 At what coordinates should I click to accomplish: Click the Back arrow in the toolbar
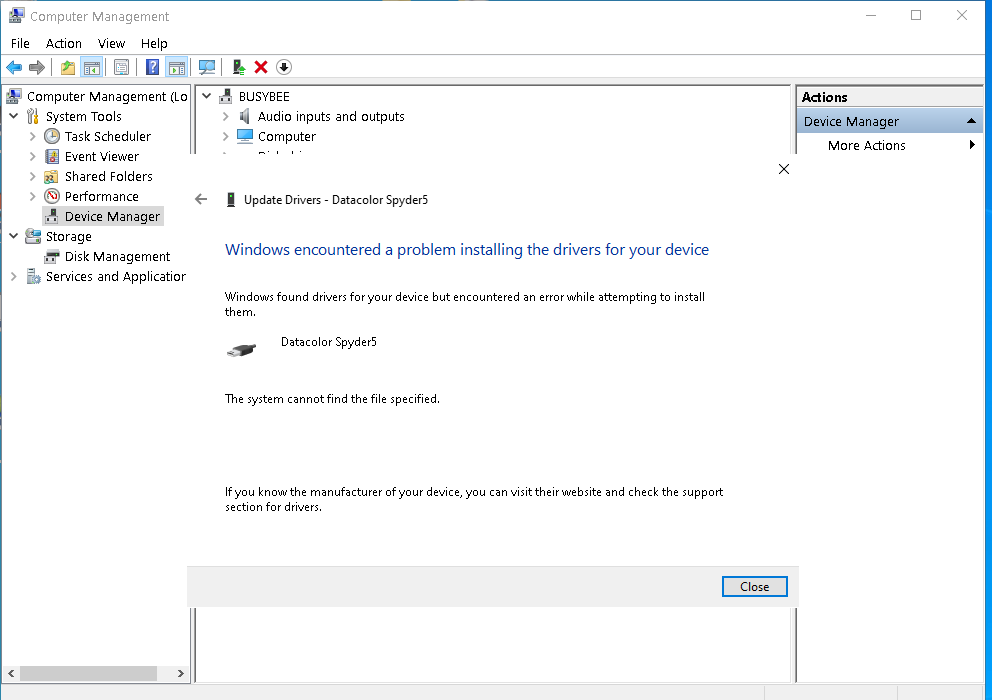[x=14, y=67]
